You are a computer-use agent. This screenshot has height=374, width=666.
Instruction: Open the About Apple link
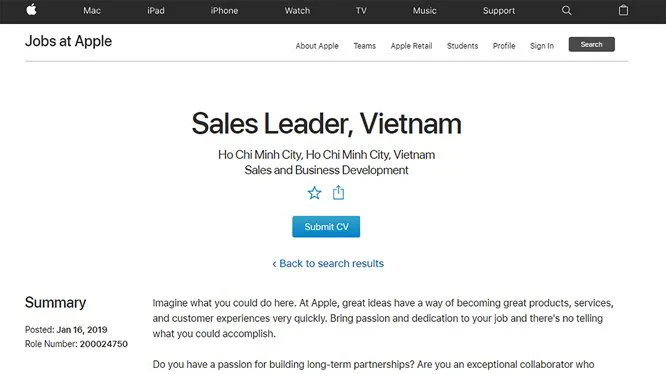click(x=317, y=46)
